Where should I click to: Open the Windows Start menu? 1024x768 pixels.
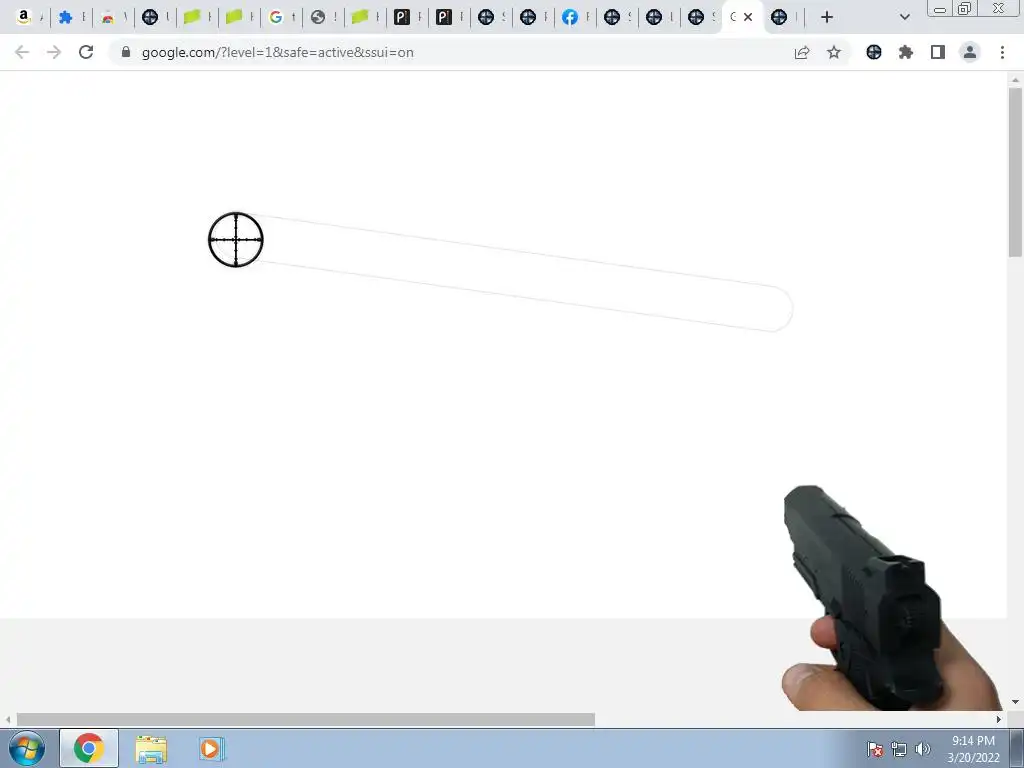click(27, 748)
